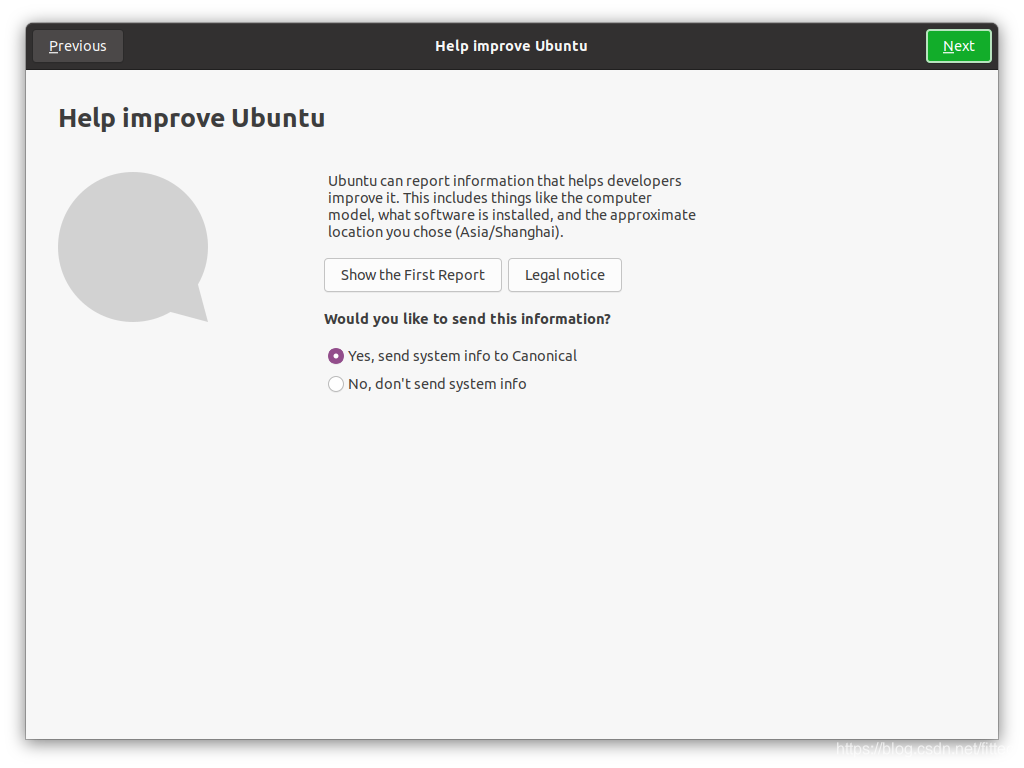View the Legal notice
This screenshot has width=1024, height=768.
tap(565, 275)
